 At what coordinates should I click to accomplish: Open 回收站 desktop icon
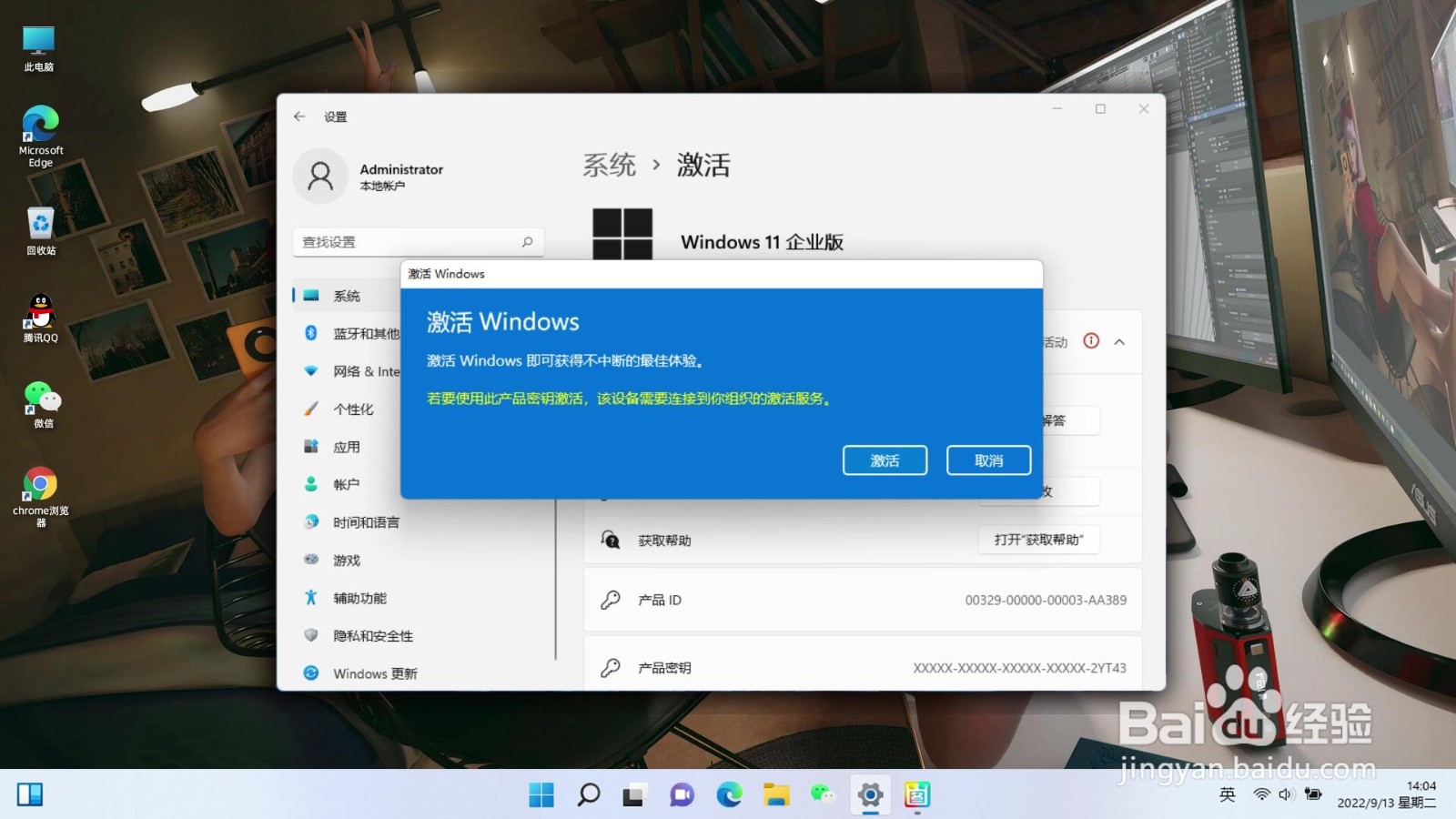tap(40, 231)
